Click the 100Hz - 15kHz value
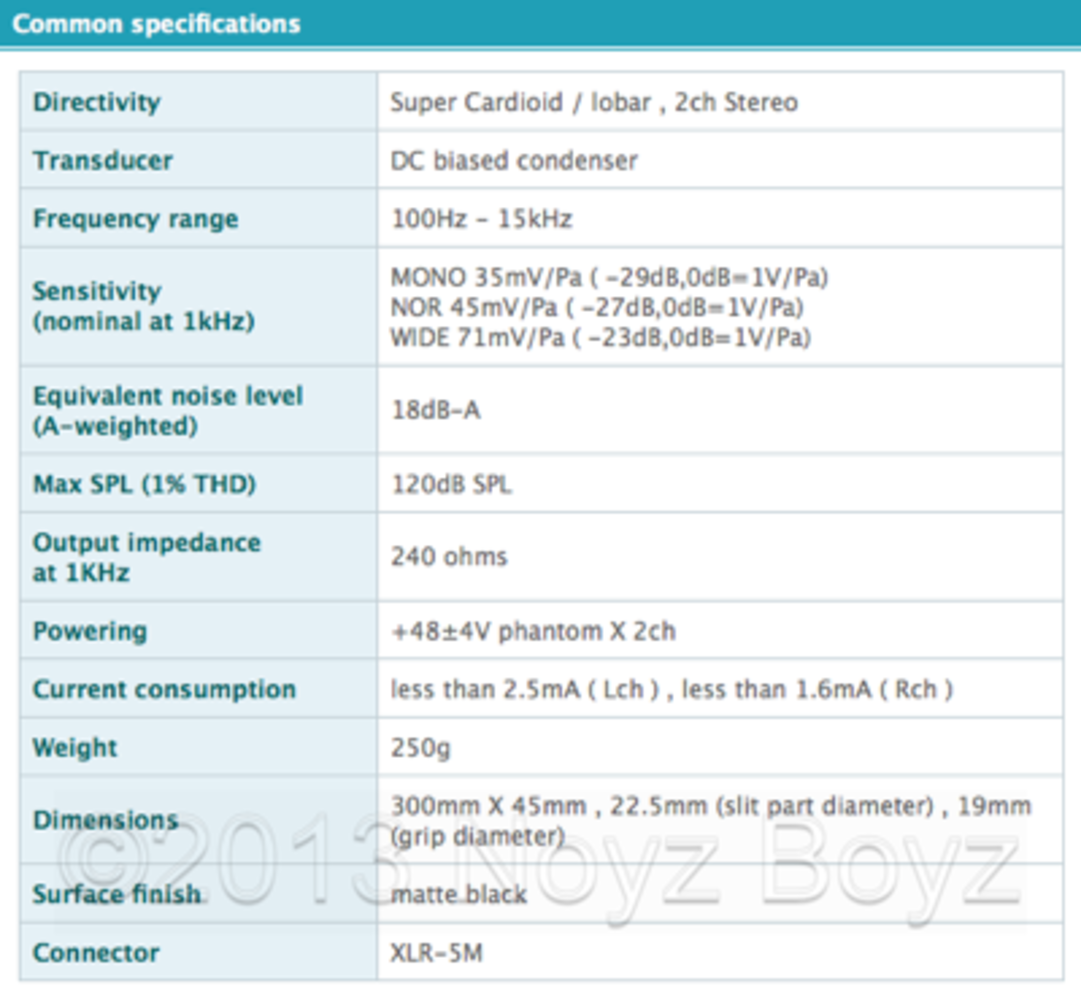The width and height of the screenshot is (1081, 1000). (x=481, y=219)
